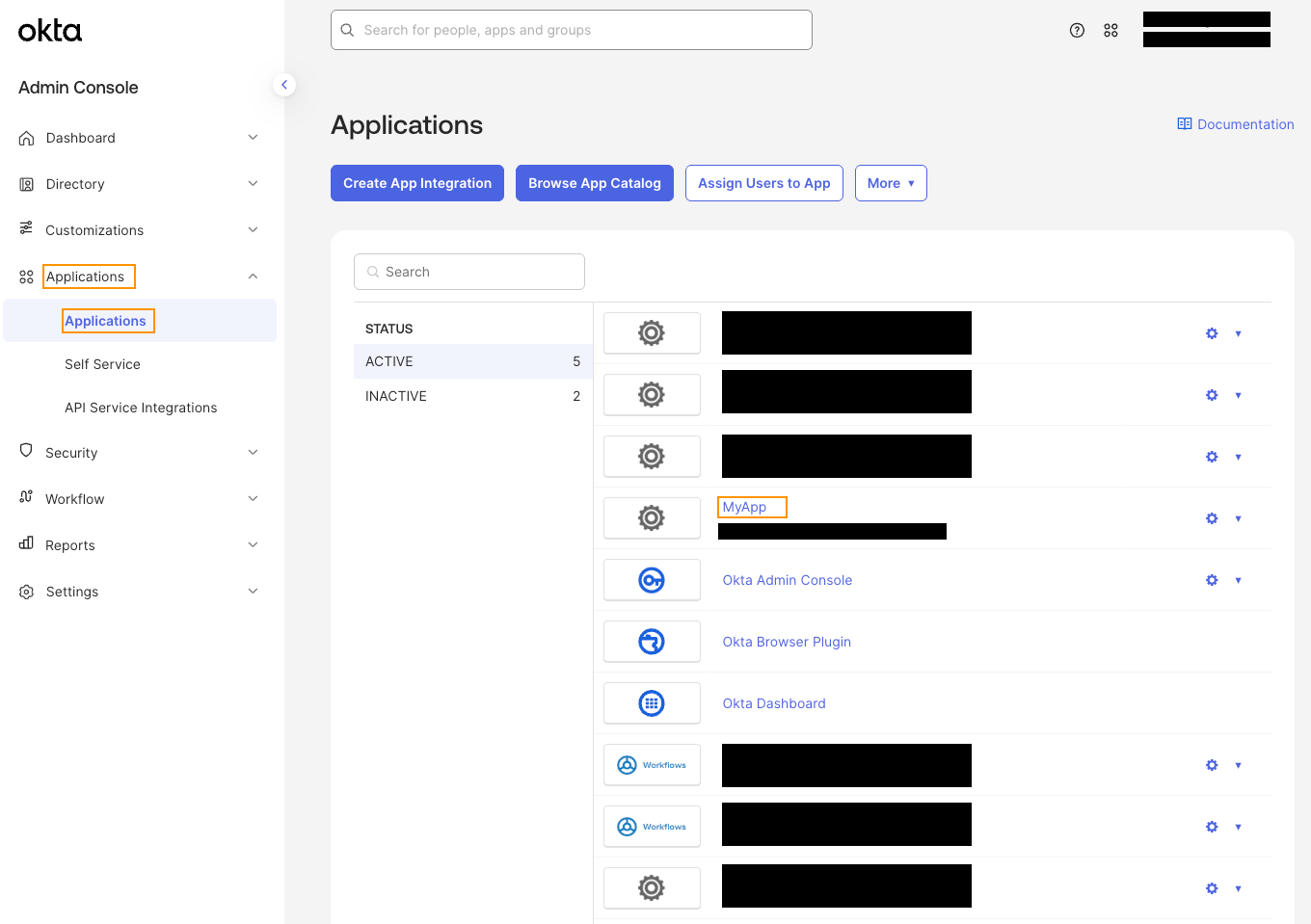Open Security in the sidebar
This screenshot has height=924, width=1311.
tap(71, 453)
